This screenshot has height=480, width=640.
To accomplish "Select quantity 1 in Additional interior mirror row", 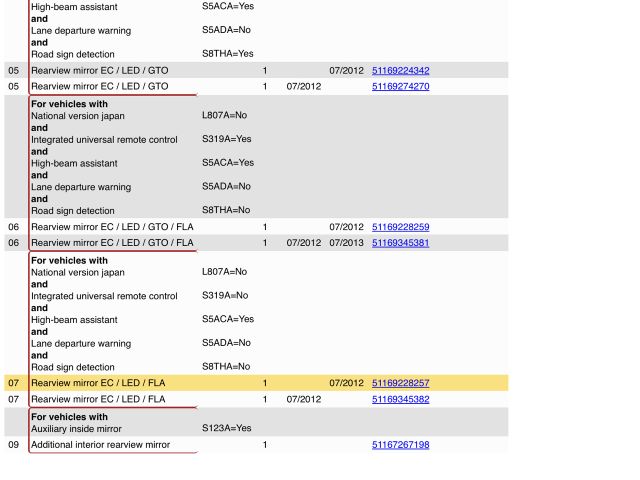I will 265,445.
